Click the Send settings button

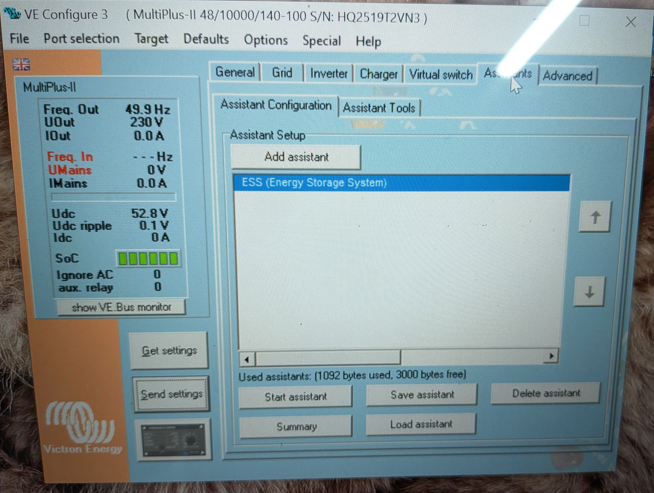click(171, 394)
